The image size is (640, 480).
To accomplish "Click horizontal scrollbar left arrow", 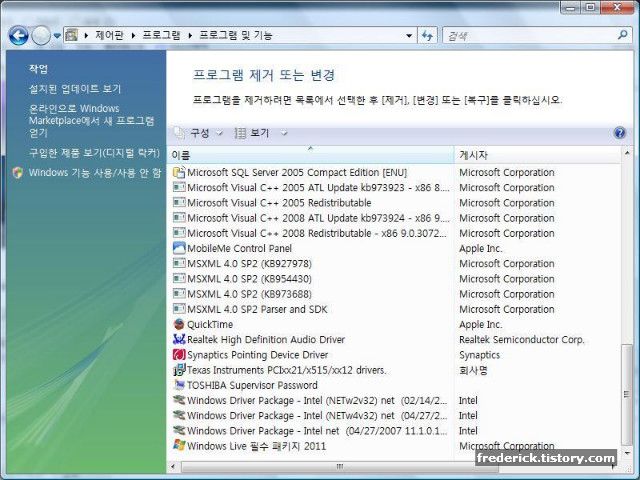I will [x=173, y=466].
